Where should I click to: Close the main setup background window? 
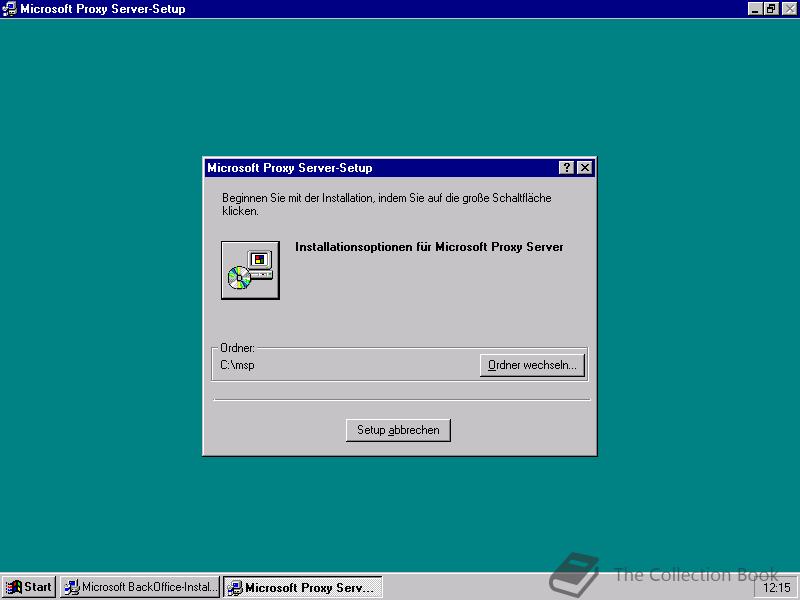pos(789,9)
